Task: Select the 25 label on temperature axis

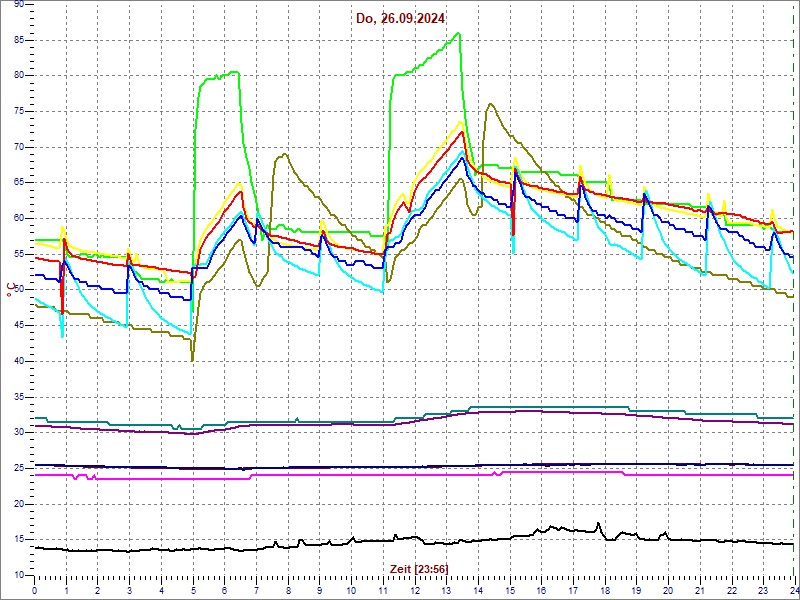Action: (19, 468)
